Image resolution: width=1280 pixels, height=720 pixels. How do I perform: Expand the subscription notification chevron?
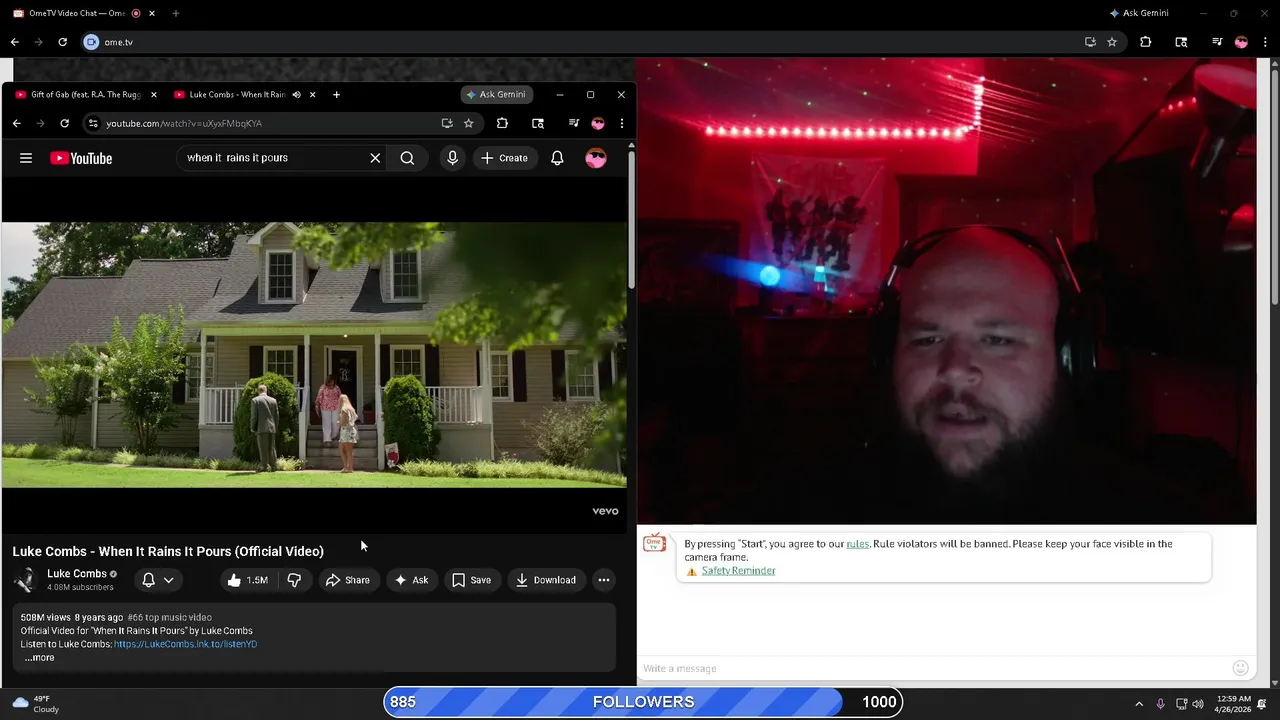tap(168, 580)
